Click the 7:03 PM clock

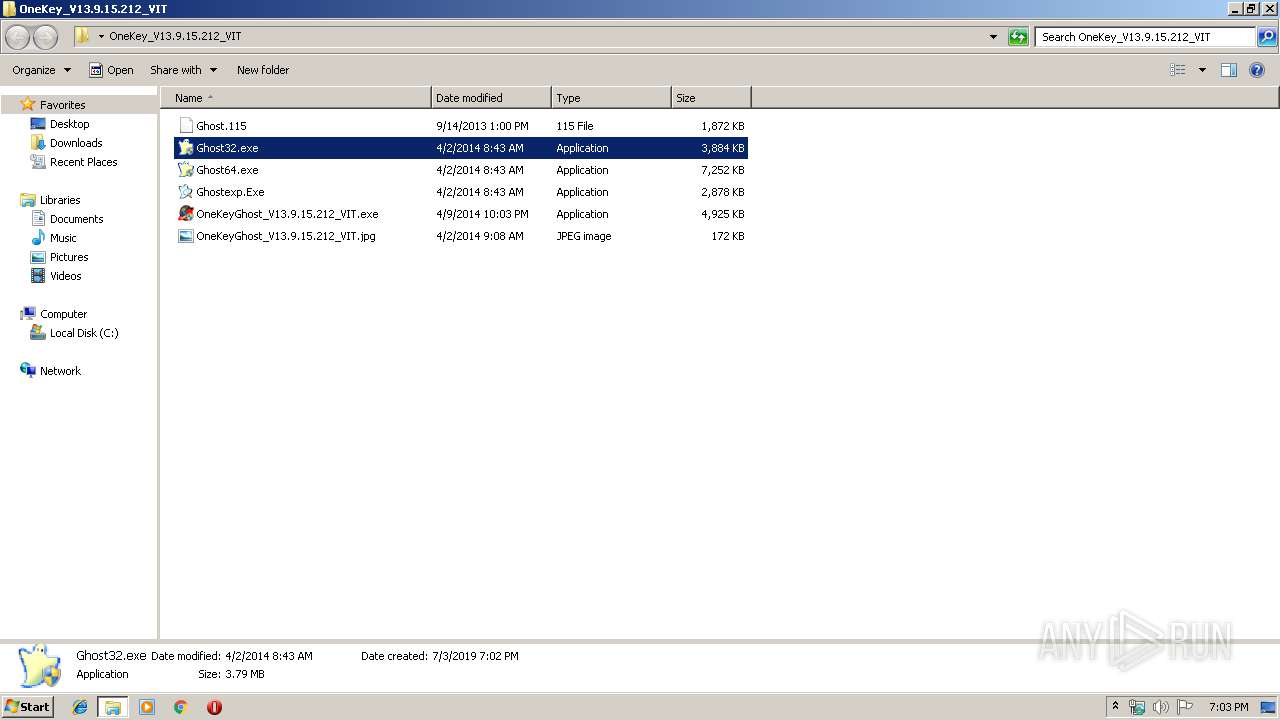pyautogui.click(x=1228, y=707)
